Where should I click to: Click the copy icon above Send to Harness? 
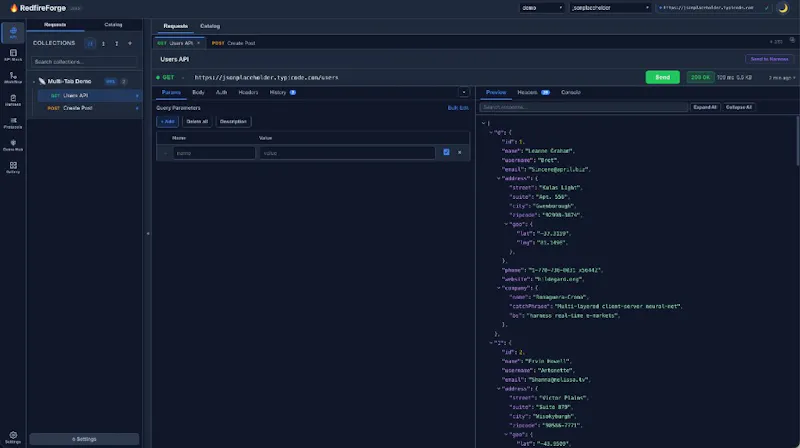pos(792,40)
